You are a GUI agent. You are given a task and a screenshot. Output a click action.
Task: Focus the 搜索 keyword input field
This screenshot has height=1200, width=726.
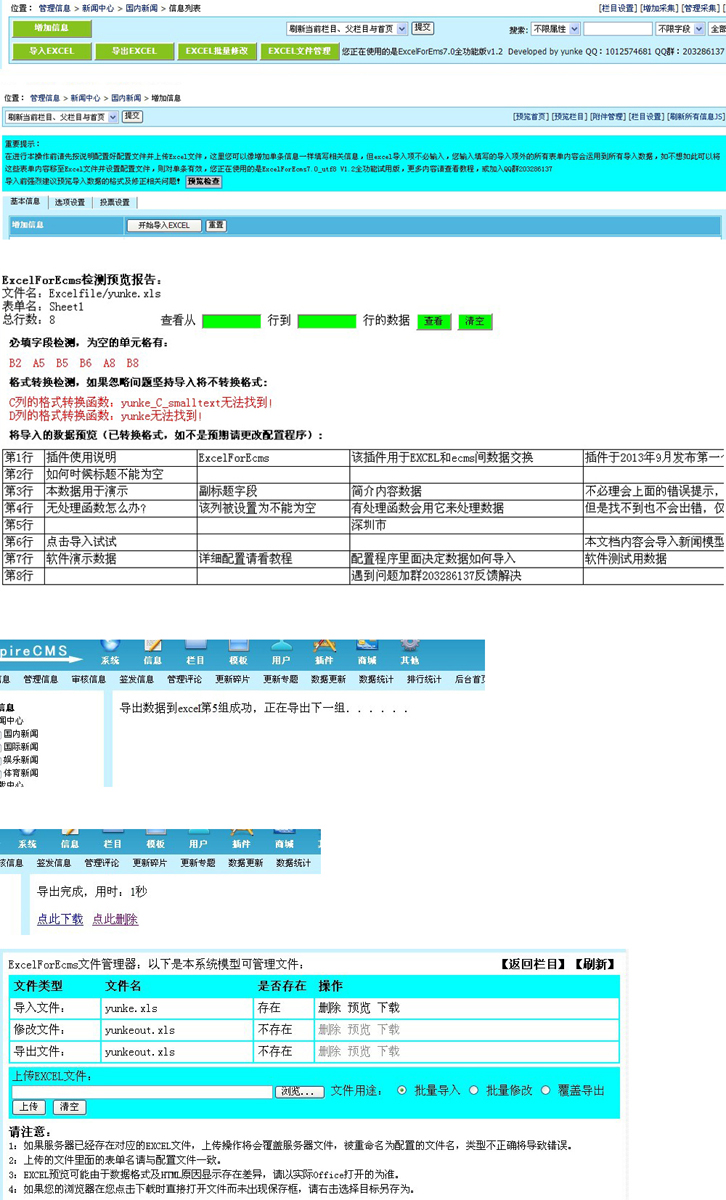click(617, 29)
